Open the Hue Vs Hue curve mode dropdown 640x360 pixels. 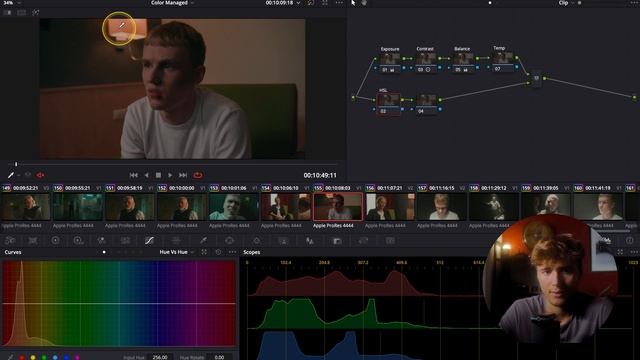tap(177, 252)
